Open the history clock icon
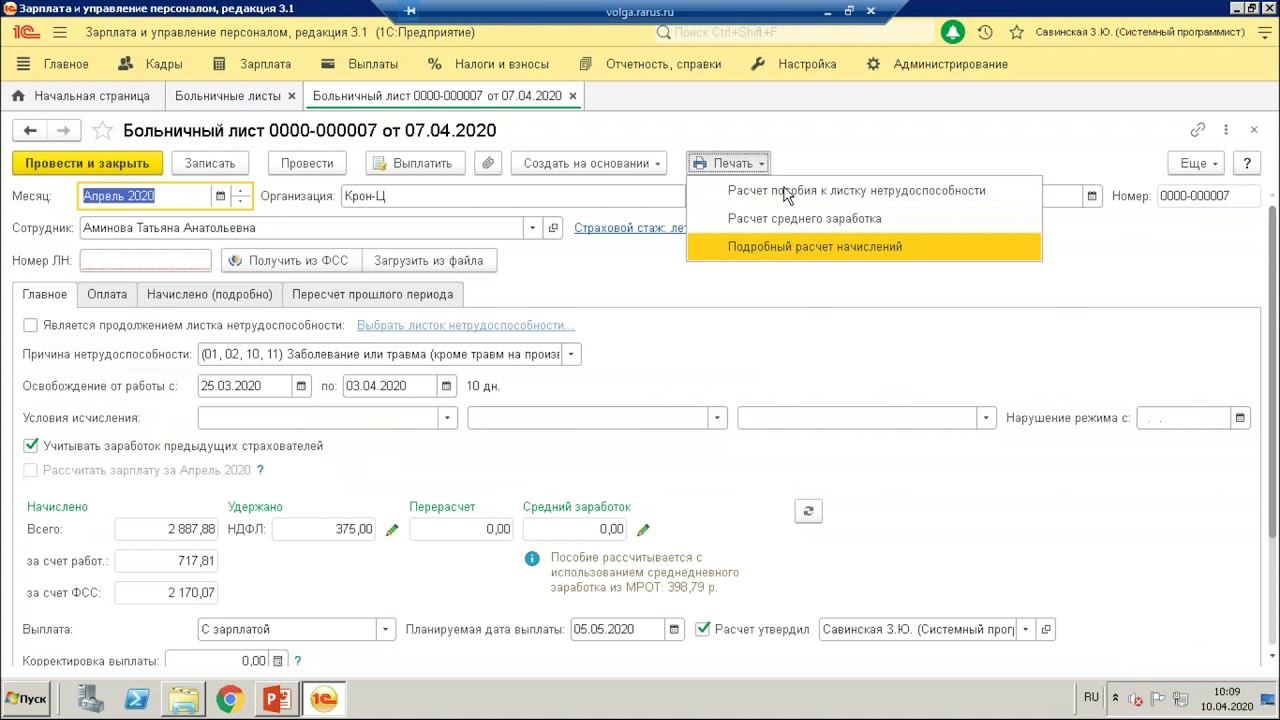This screenshot has width=1280, height=720. (985, 32)
